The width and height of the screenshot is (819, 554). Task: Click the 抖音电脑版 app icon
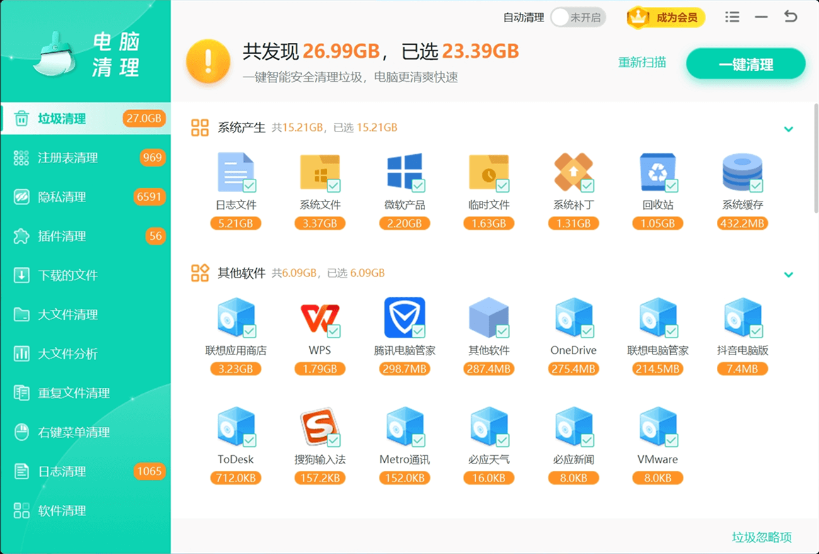pyautogui.click(x=742, y=317)
